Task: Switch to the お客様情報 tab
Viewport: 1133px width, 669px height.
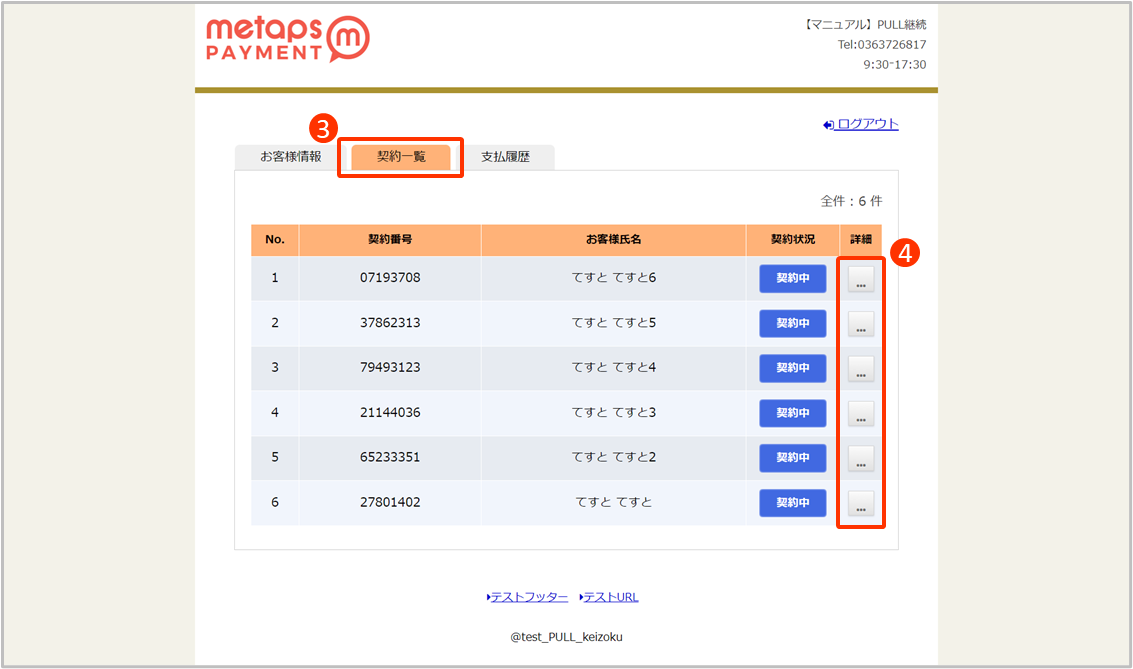Action: pyautogui.click(x=291, y=157)
